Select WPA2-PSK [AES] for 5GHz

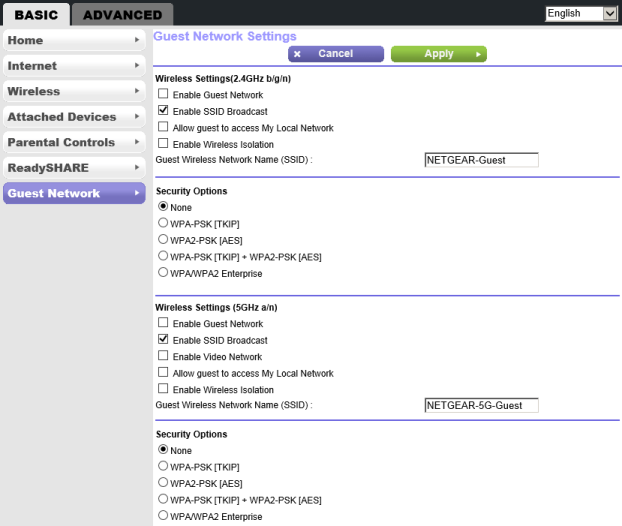[163, 482]
